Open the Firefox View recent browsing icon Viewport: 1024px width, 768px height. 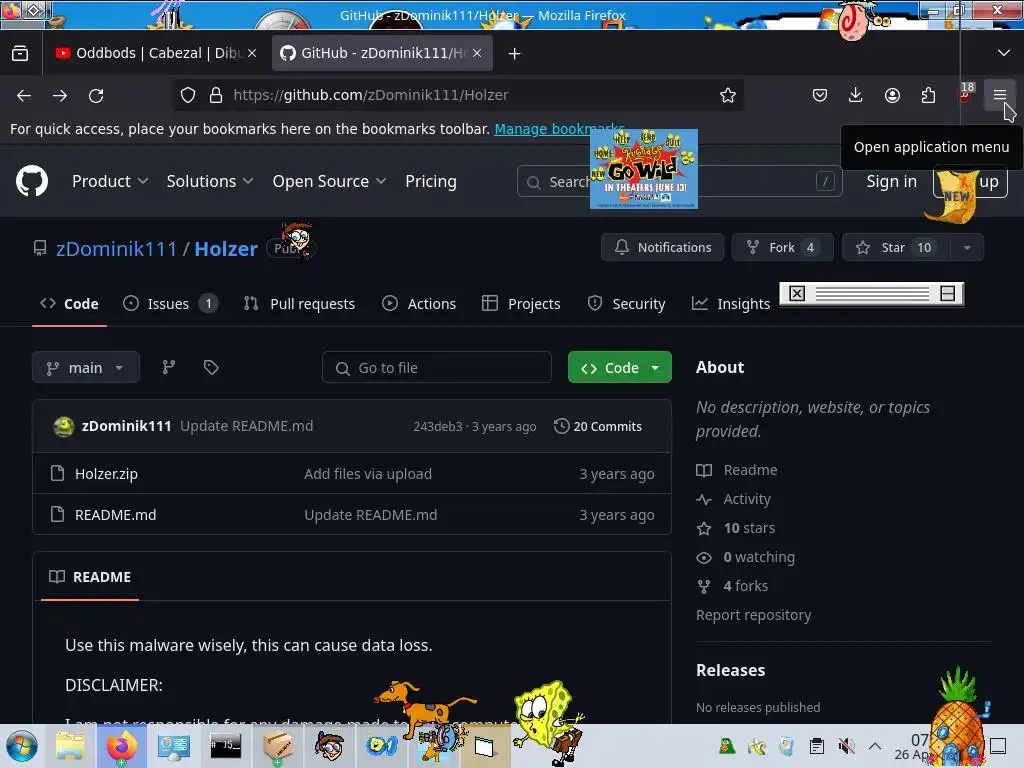pyautogui.click(x=20, y=54)
